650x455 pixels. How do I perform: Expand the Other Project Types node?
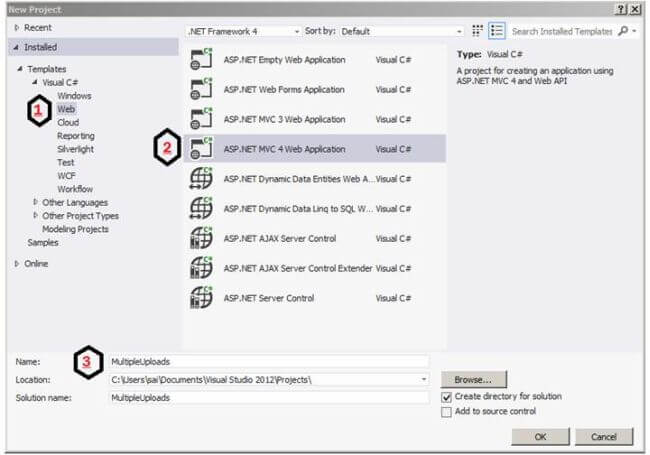tap(35, 215)
